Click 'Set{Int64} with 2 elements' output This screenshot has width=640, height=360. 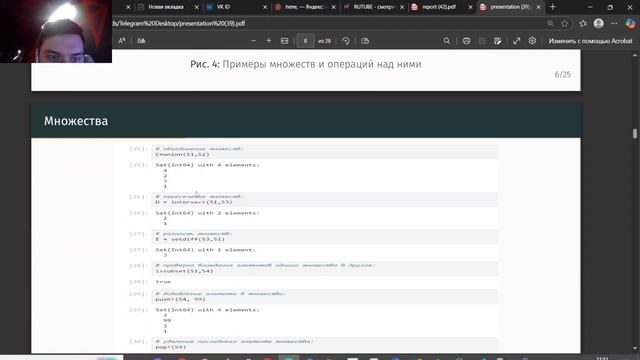pyautogui.click(x=207, y=213)
